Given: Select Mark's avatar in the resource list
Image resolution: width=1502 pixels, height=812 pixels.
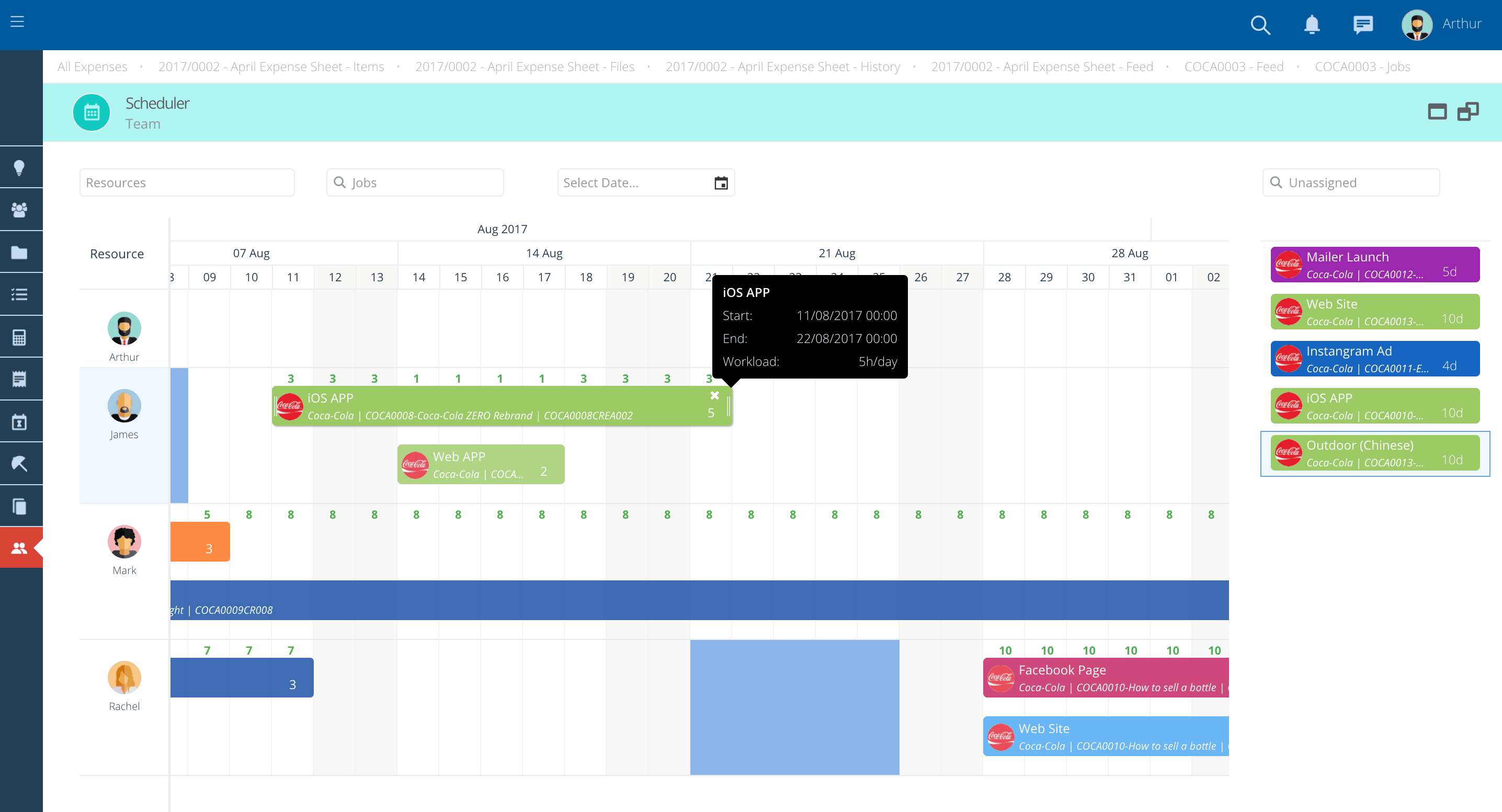Looking at the screenshot, I should coord(124,542).
